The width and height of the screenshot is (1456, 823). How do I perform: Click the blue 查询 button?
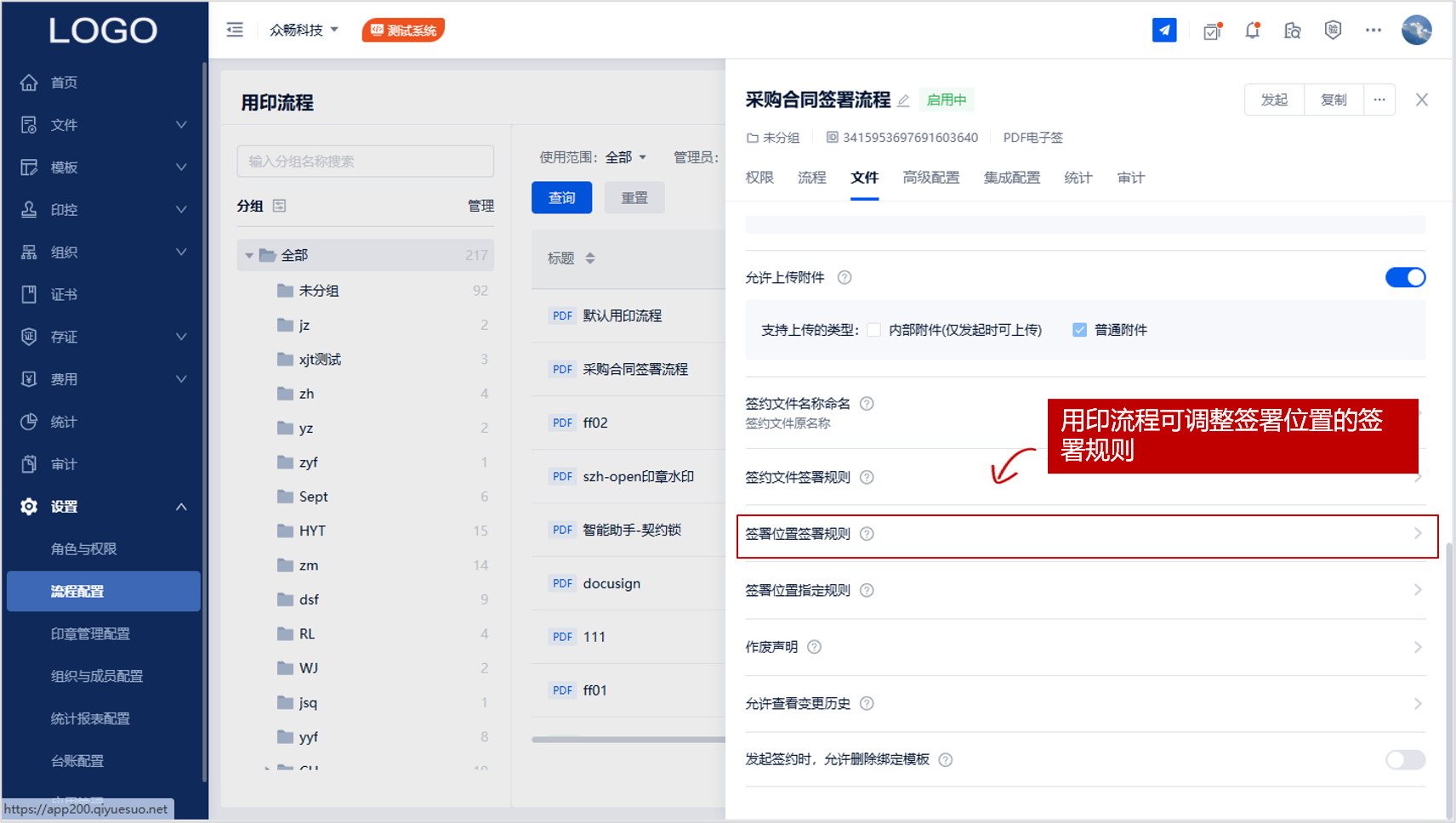(x=561, y=198)
